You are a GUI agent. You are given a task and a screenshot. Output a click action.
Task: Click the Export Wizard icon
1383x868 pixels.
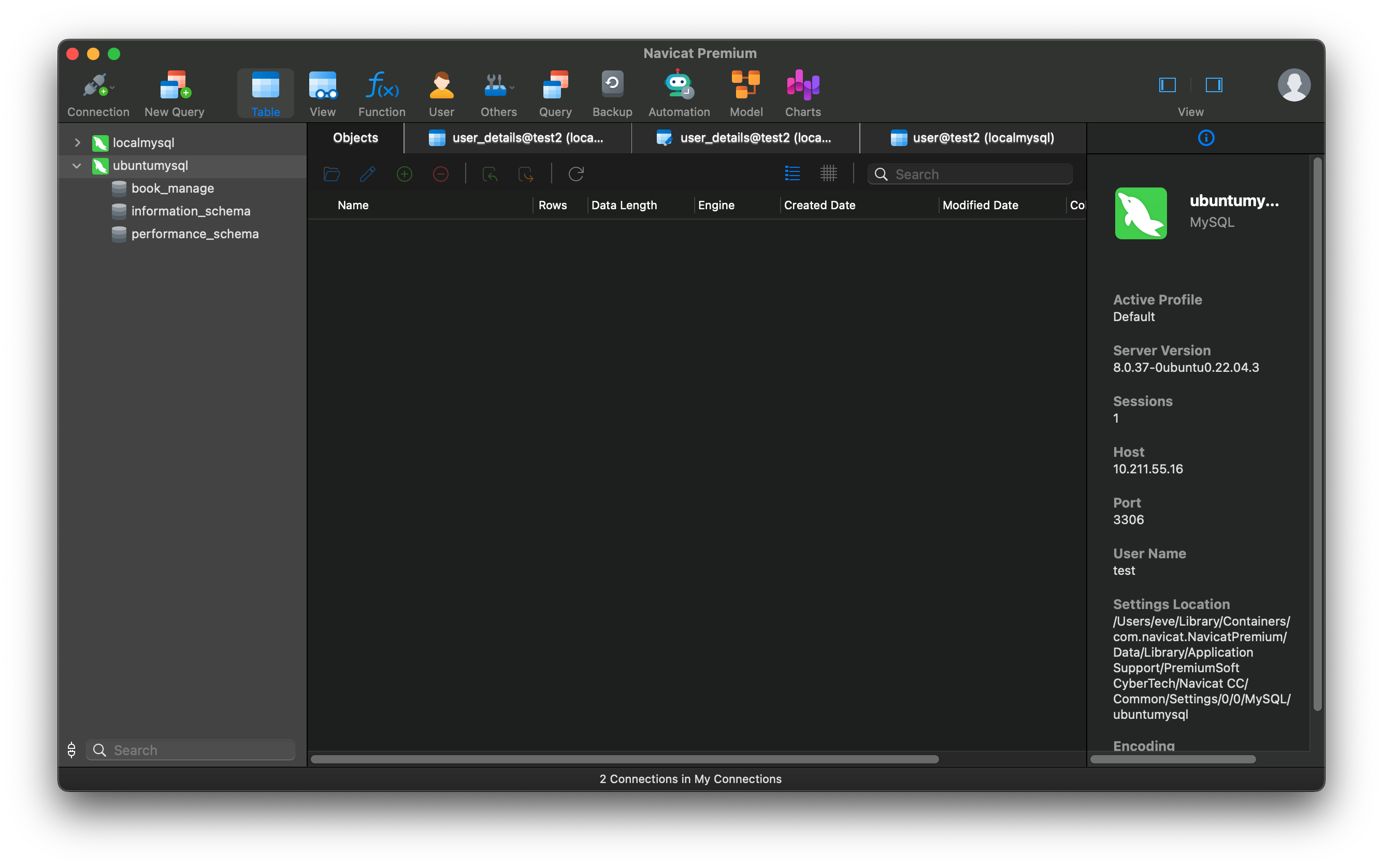526,174
